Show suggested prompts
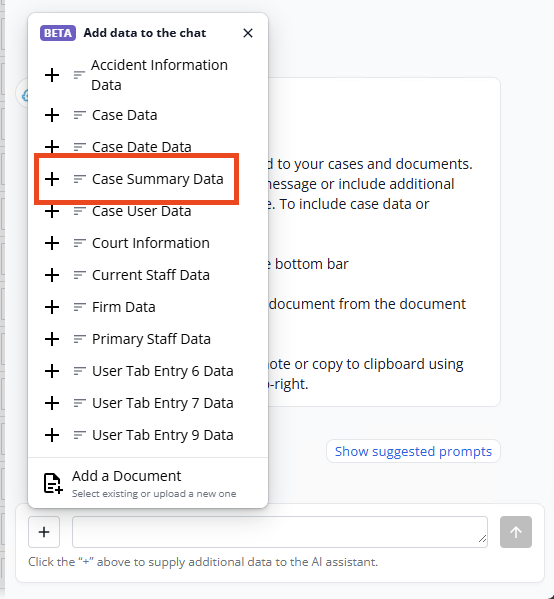 tap(413, 451)
